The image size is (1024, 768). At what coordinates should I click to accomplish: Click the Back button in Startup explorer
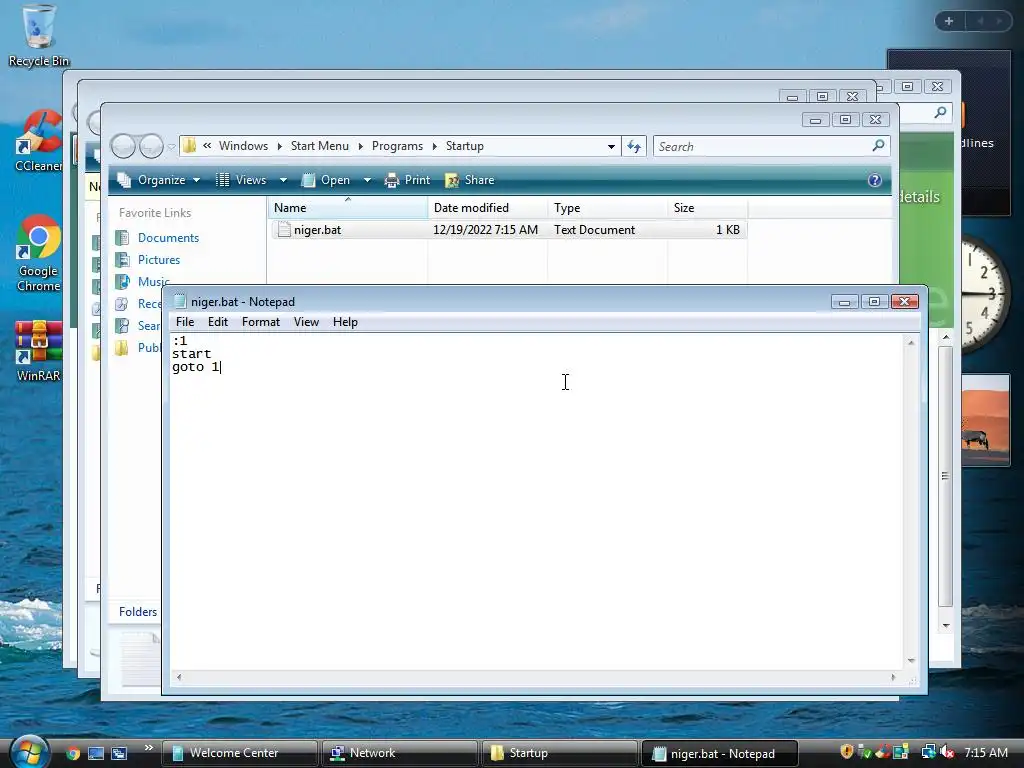point(123,146)
